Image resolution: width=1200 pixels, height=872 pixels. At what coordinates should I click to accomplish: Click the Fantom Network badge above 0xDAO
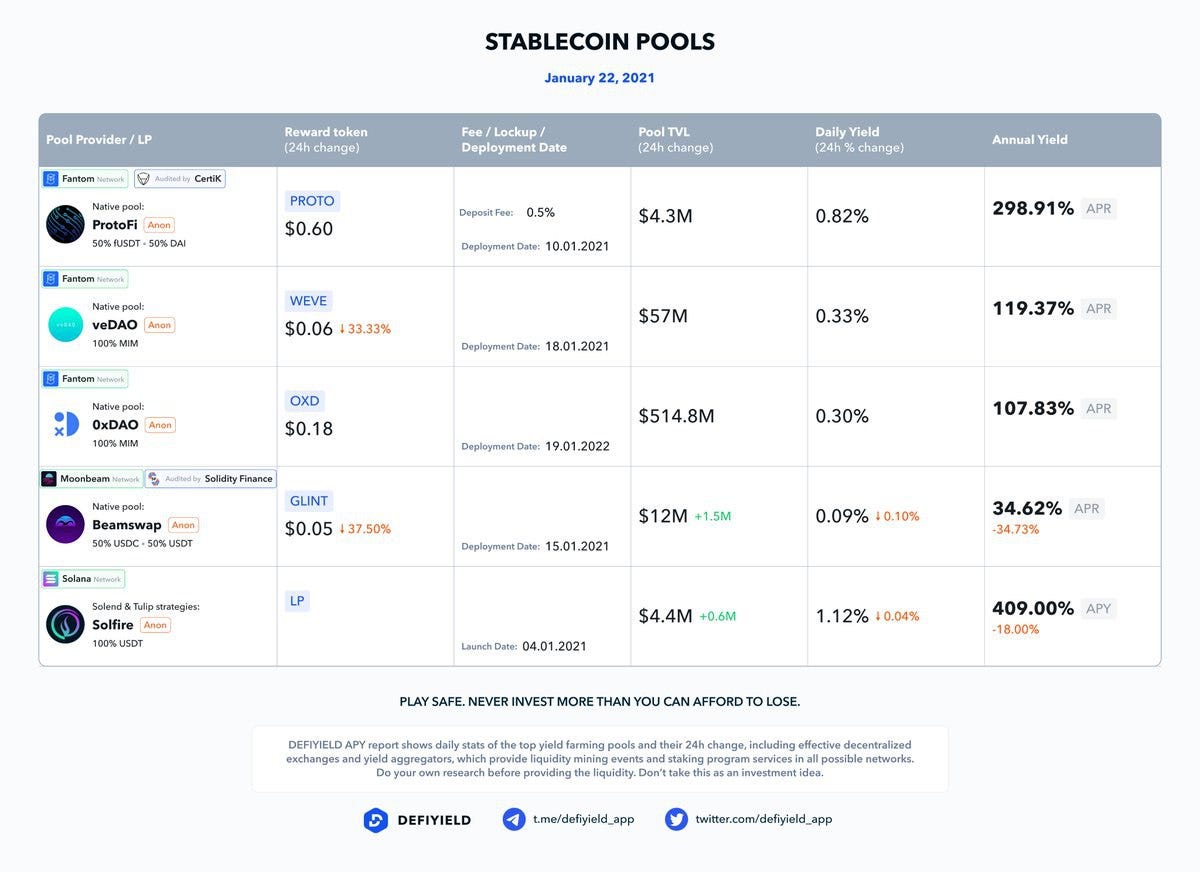pos(85,379)
